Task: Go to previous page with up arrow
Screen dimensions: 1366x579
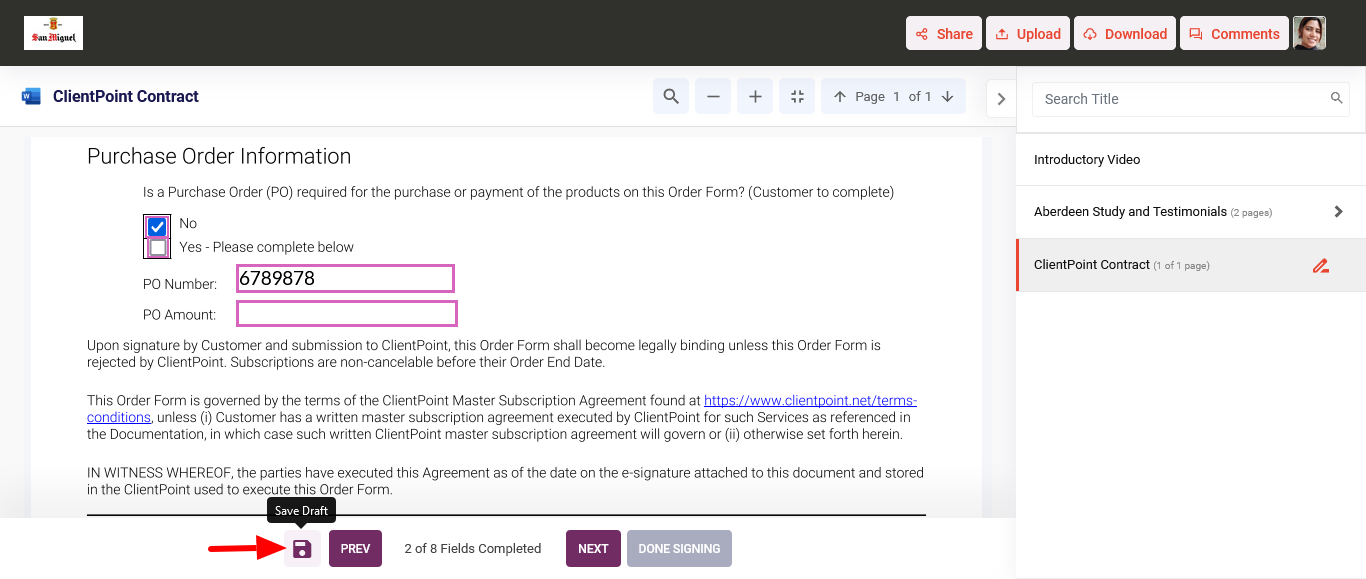Action: [x=839, y=97]
